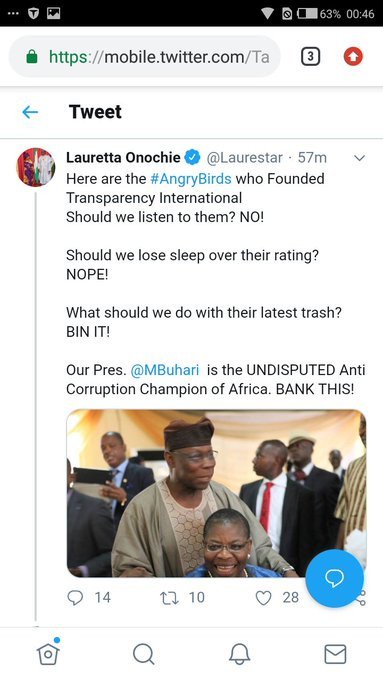
Task: View the attached tweet photo
Action: click(x=216, y=493)
